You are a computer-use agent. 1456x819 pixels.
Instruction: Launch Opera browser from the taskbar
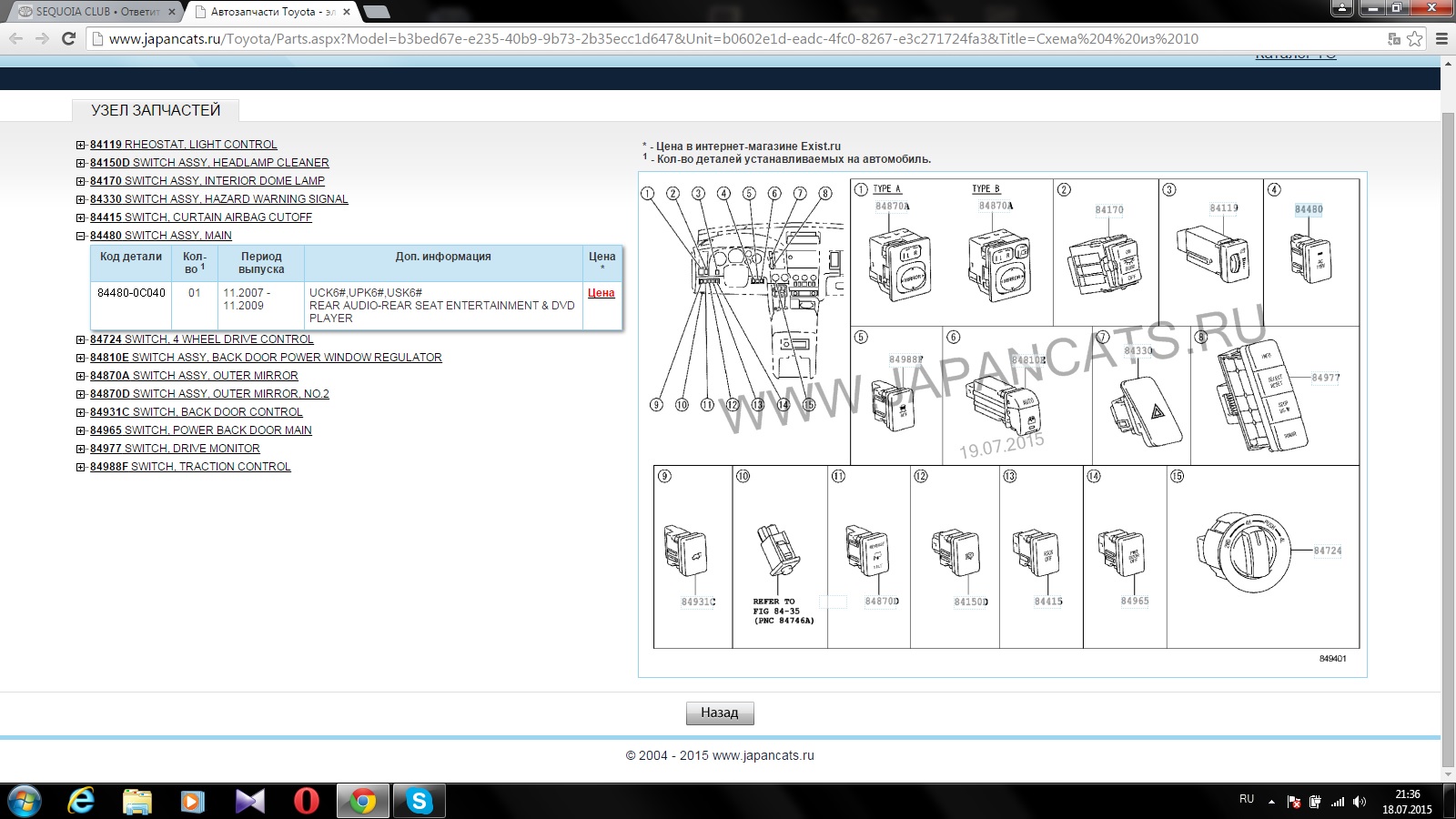(x=307, y=801)
